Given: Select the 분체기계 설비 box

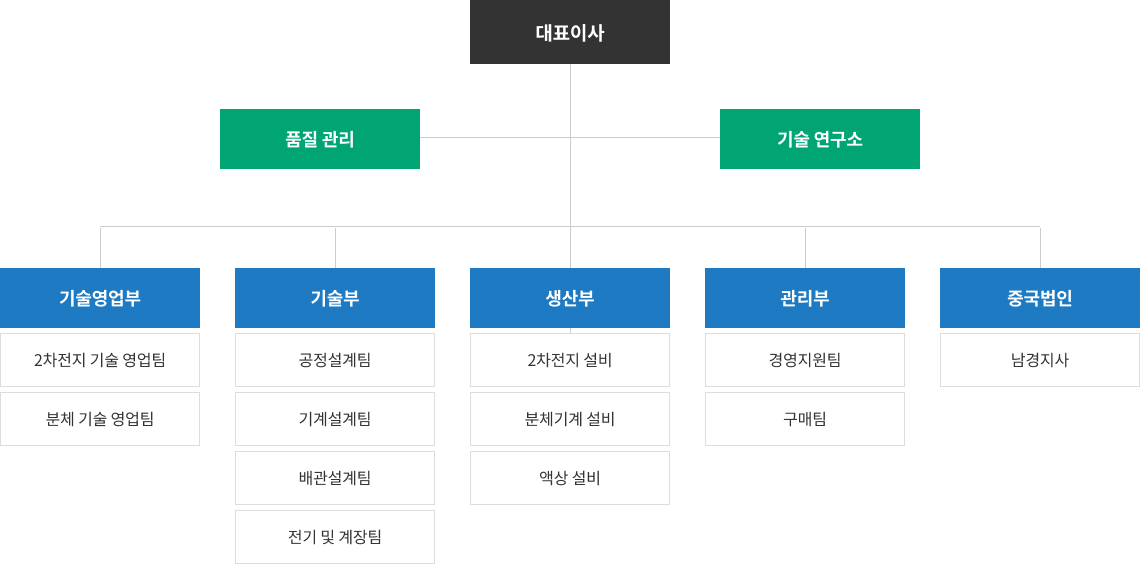Looking at the screenshot, I should click(x=570, y=419).
